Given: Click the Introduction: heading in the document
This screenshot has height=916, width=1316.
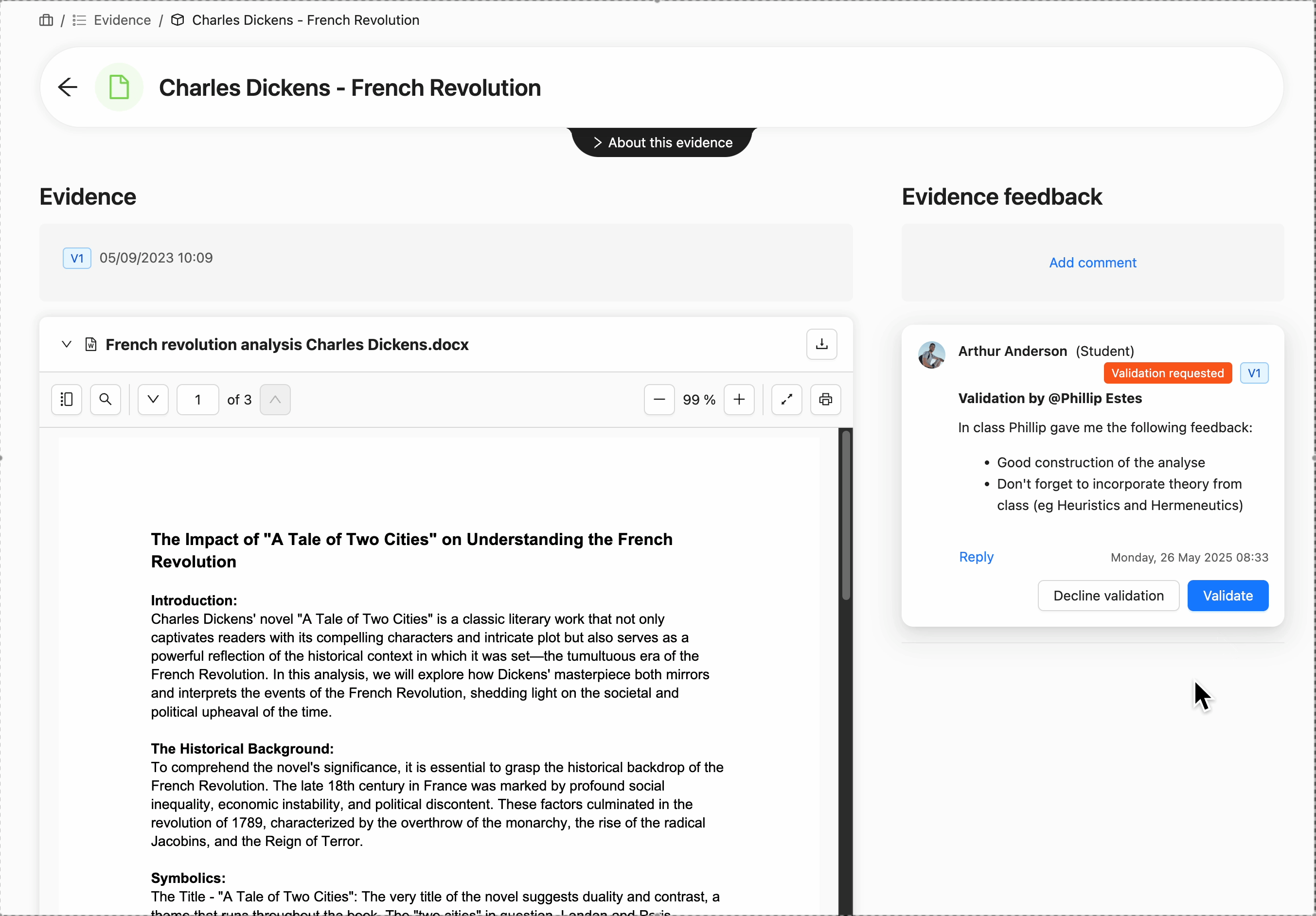Looking at the screenshot, I should coord(194,600).
